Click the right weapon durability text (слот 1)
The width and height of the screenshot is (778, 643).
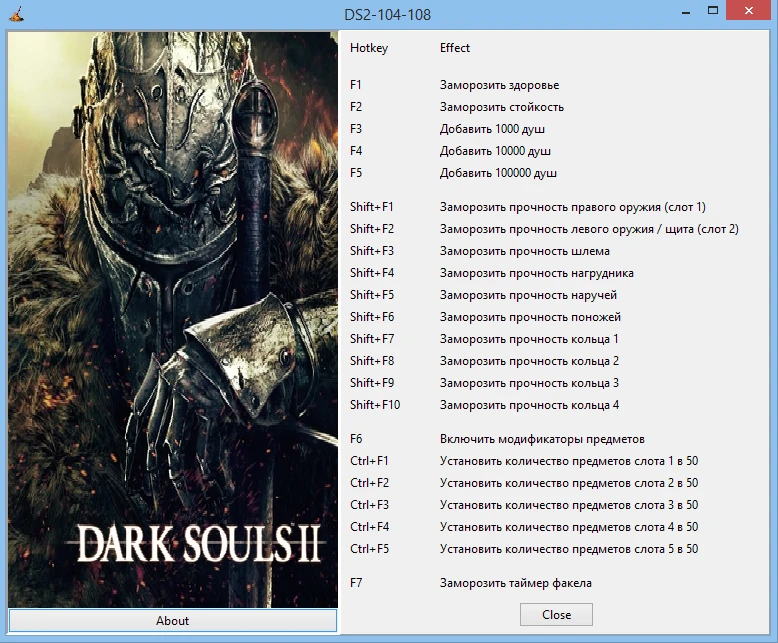point(573,207)
